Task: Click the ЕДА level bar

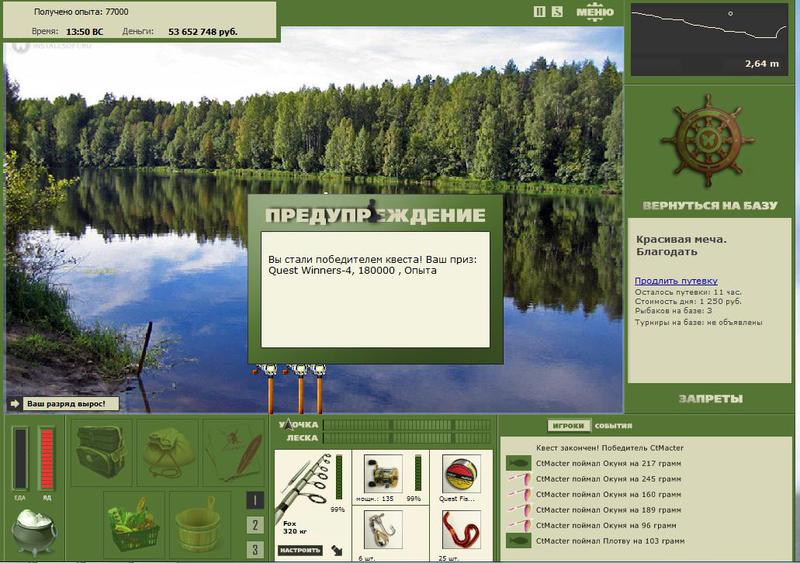Action: pyautogui.click(x=20, y=458)
